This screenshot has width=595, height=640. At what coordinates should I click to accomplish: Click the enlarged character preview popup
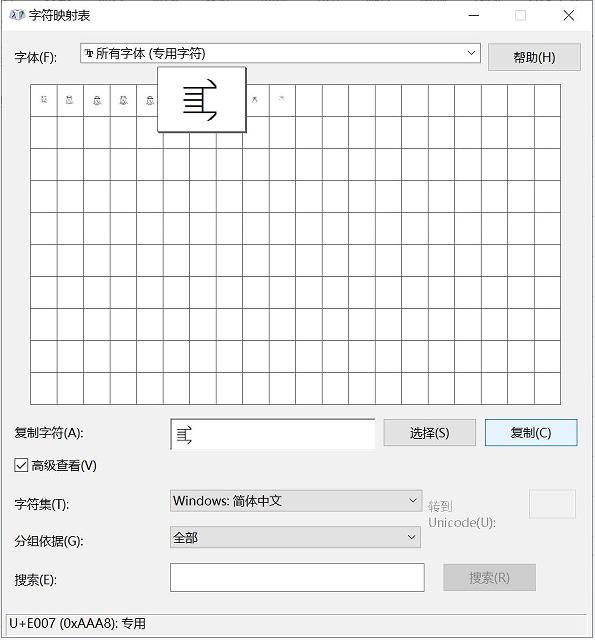tap(202, 100)
